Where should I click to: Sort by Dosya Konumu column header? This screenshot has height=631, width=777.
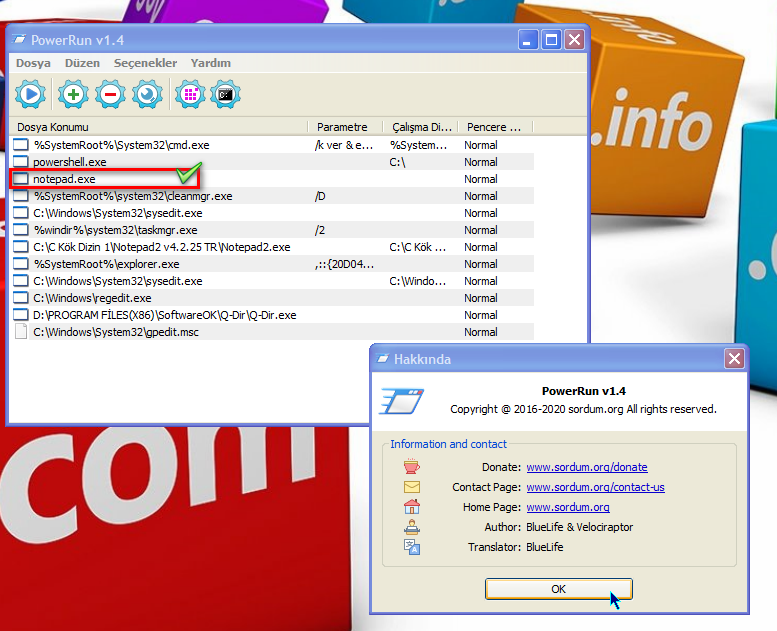click(159, 127)
